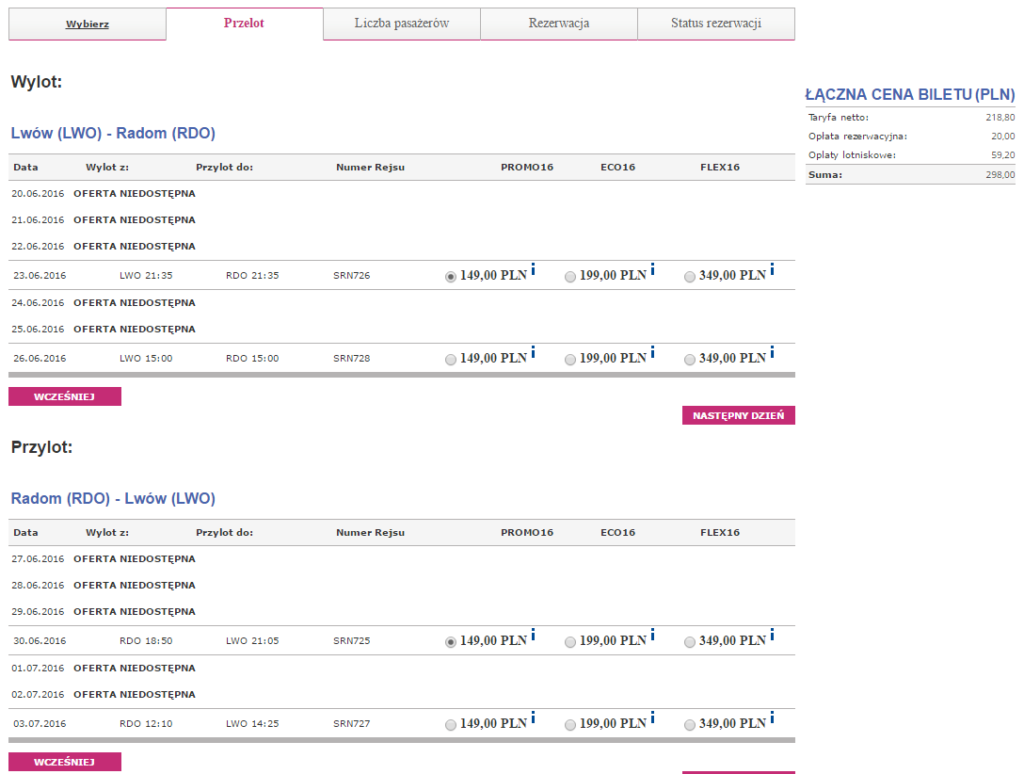Viewport: 1024px width, 774px height.
Task: Open the Status rezerwacji tab
Action: (716, 24)
